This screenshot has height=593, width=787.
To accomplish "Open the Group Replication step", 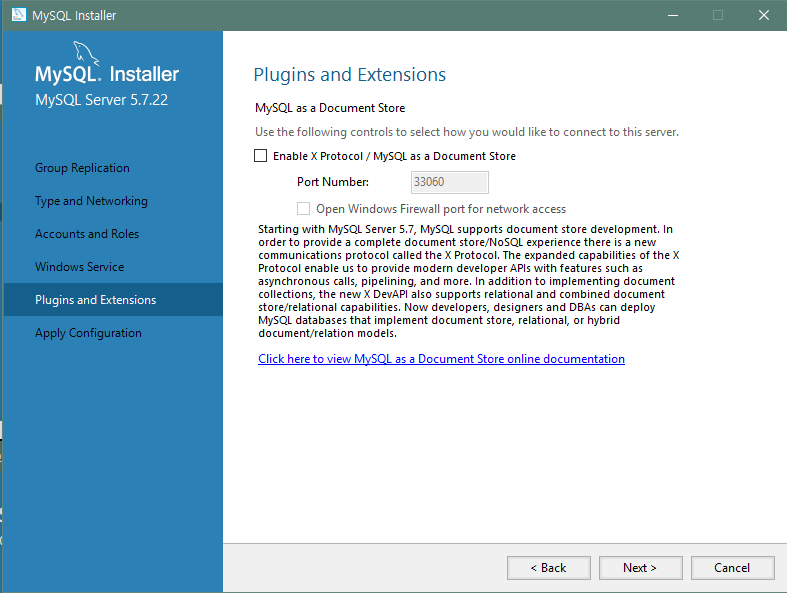I will tap(82, 168).
